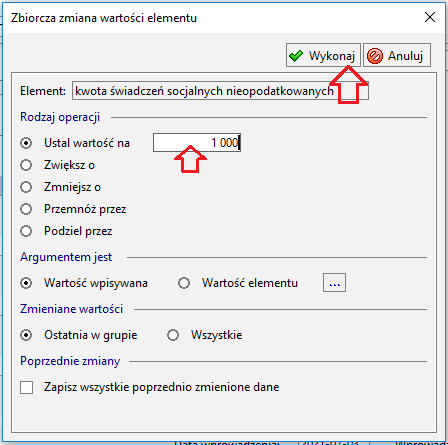Enable 'Zapisz wszystkie poprzednio zmienione dane' checkbox

click(x=26, y=387)
